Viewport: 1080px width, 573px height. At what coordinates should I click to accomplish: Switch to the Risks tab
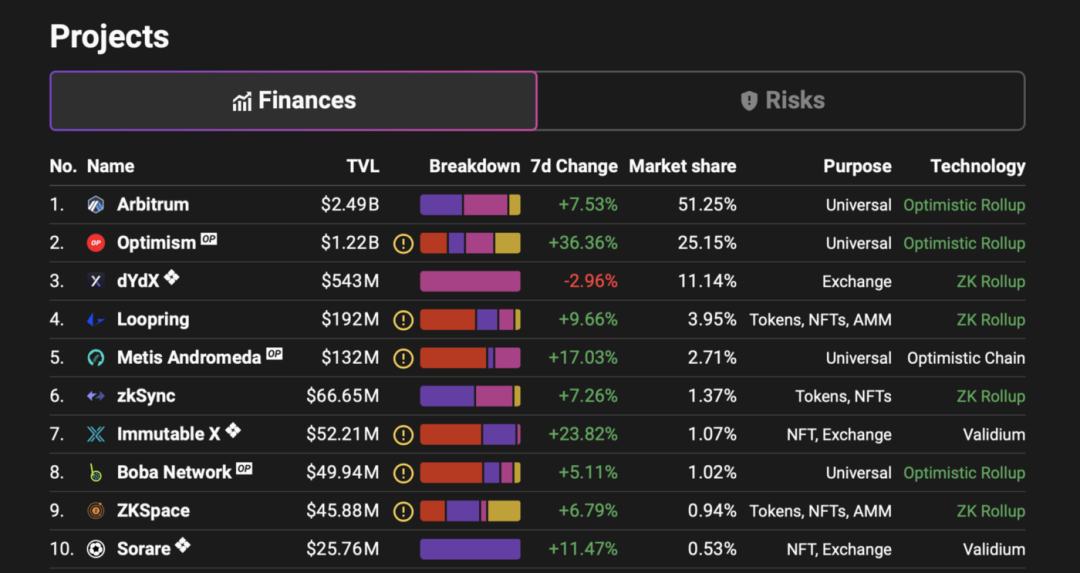(x=781, y=101)
